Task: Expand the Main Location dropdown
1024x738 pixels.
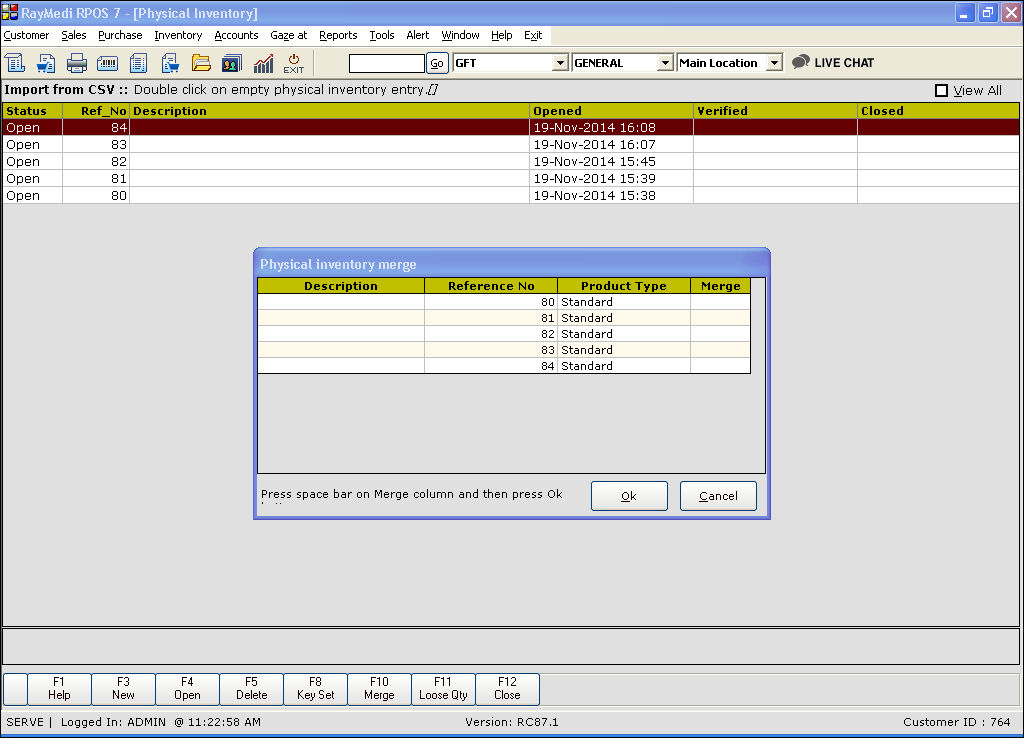Action: tap(774, 63)
